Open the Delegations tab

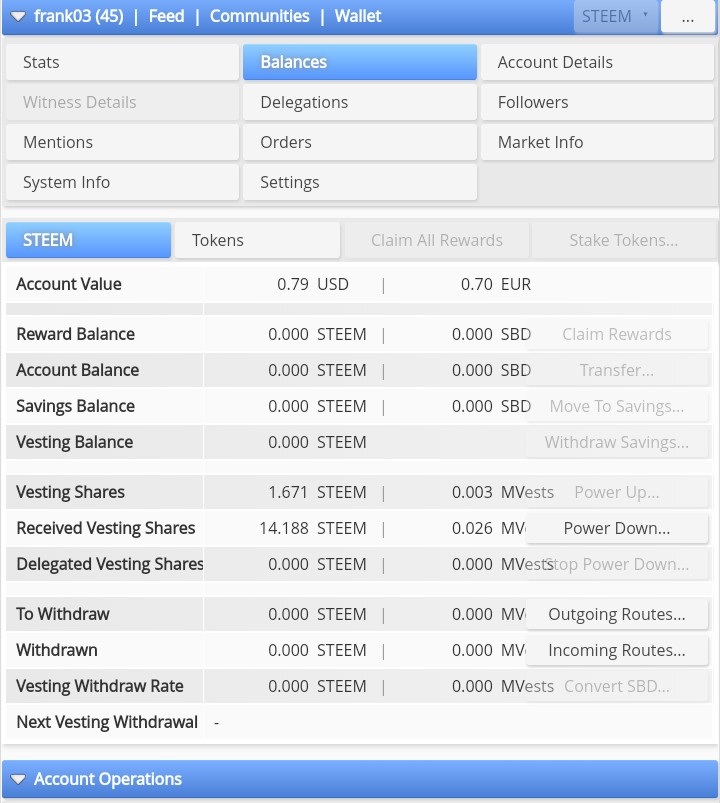[x=359, y=102]
